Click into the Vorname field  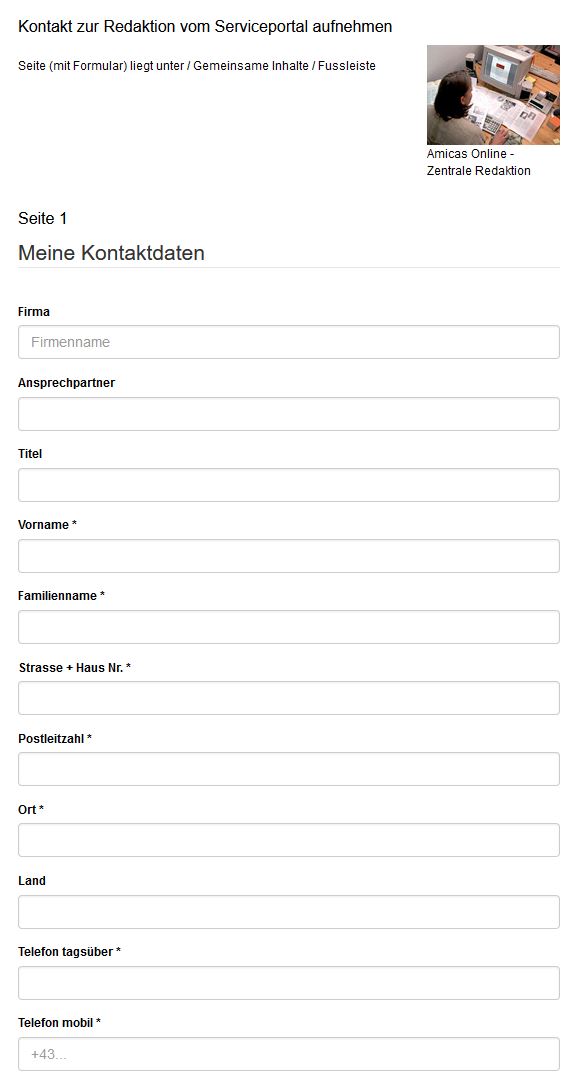coord(288,557)
